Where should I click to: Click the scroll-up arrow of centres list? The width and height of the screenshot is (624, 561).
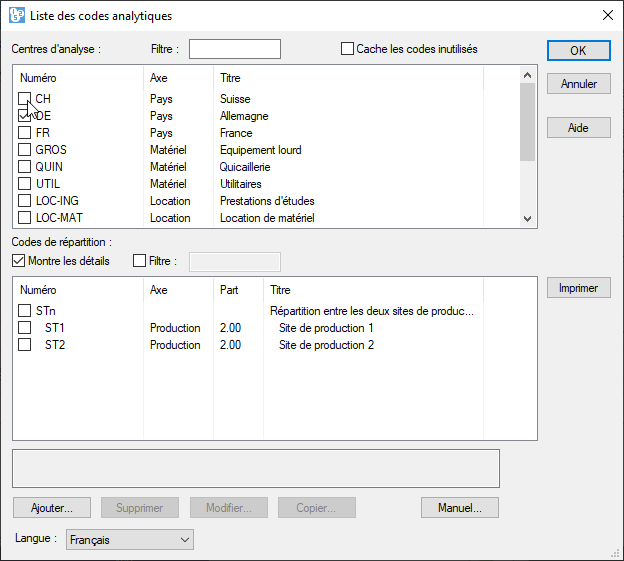(x=528, y=75)
